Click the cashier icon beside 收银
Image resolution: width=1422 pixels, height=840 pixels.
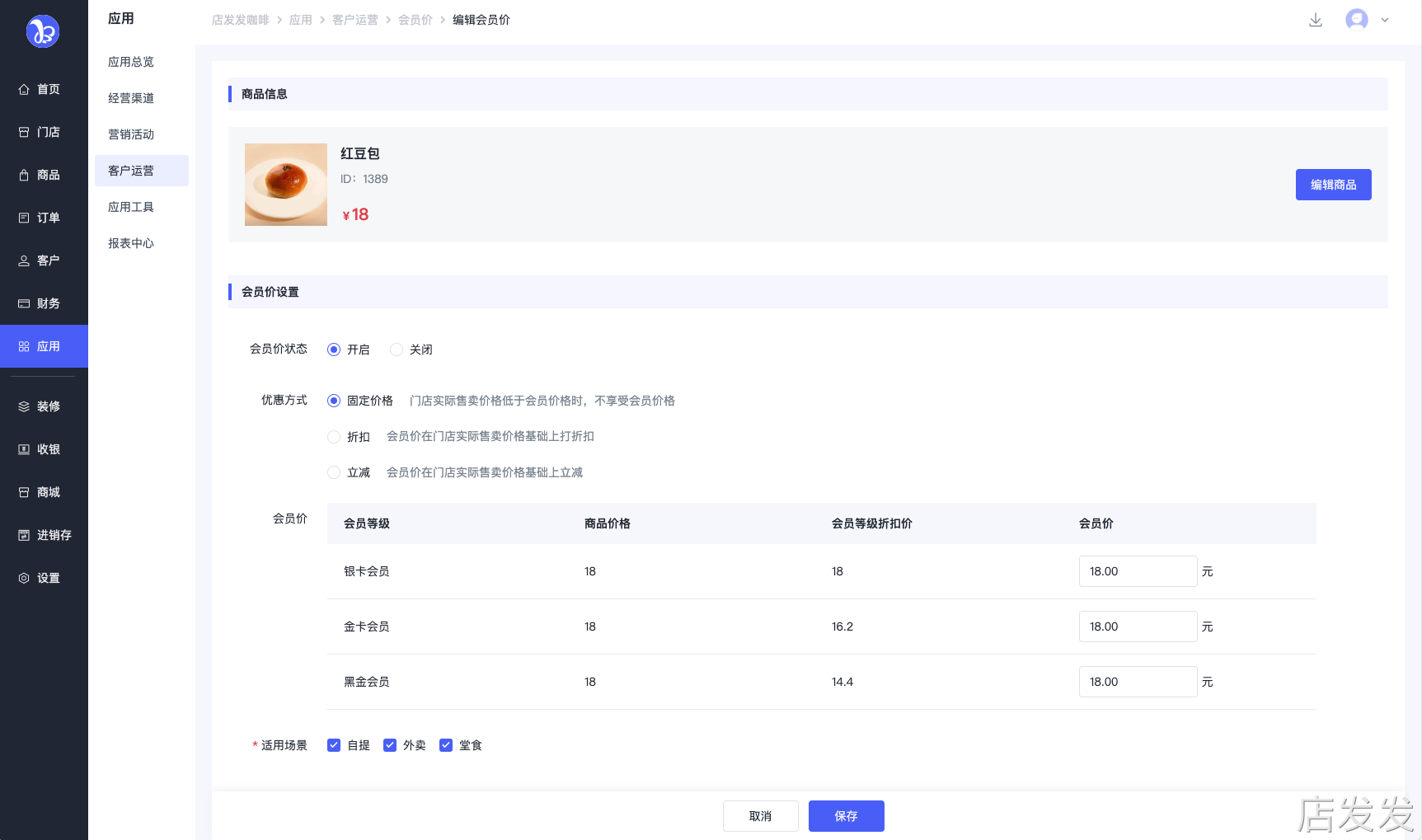(x=24, y=449)
